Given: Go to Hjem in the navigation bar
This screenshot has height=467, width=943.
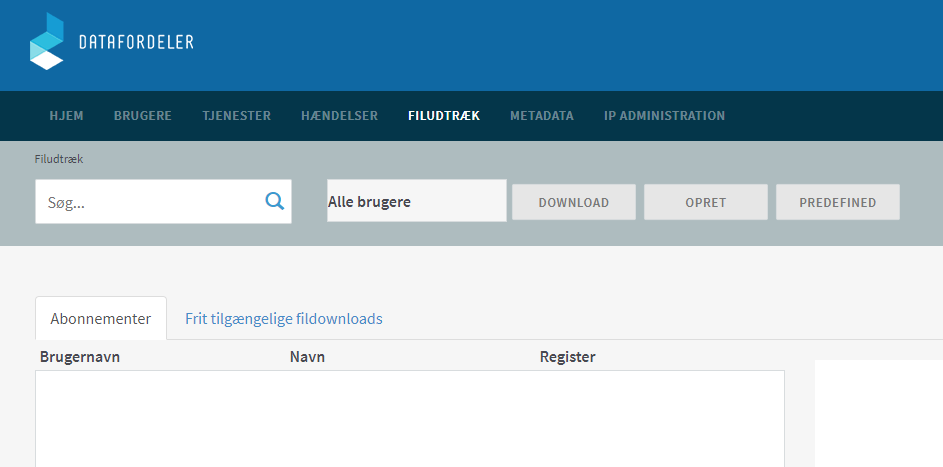Looking at the screenshot, I should tap(66, 116).
